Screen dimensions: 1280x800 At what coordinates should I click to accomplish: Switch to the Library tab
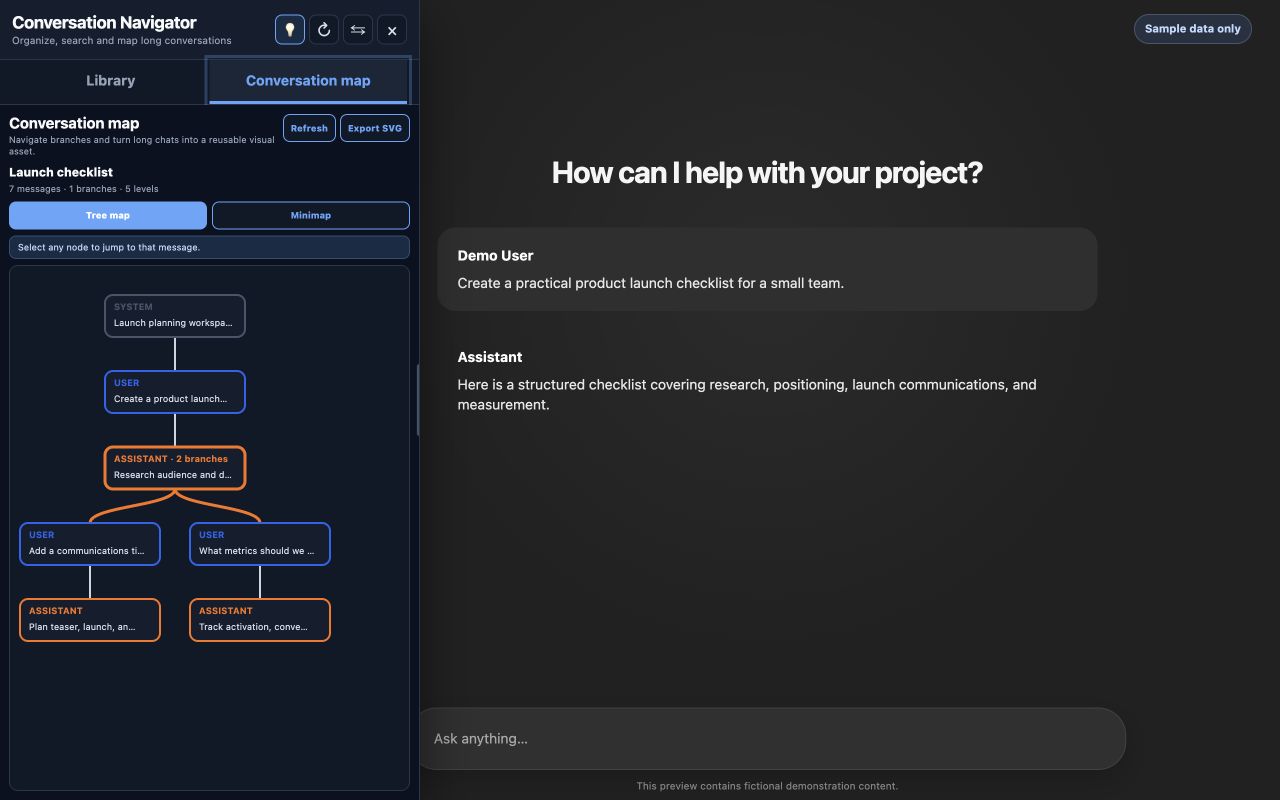(110, 81)
